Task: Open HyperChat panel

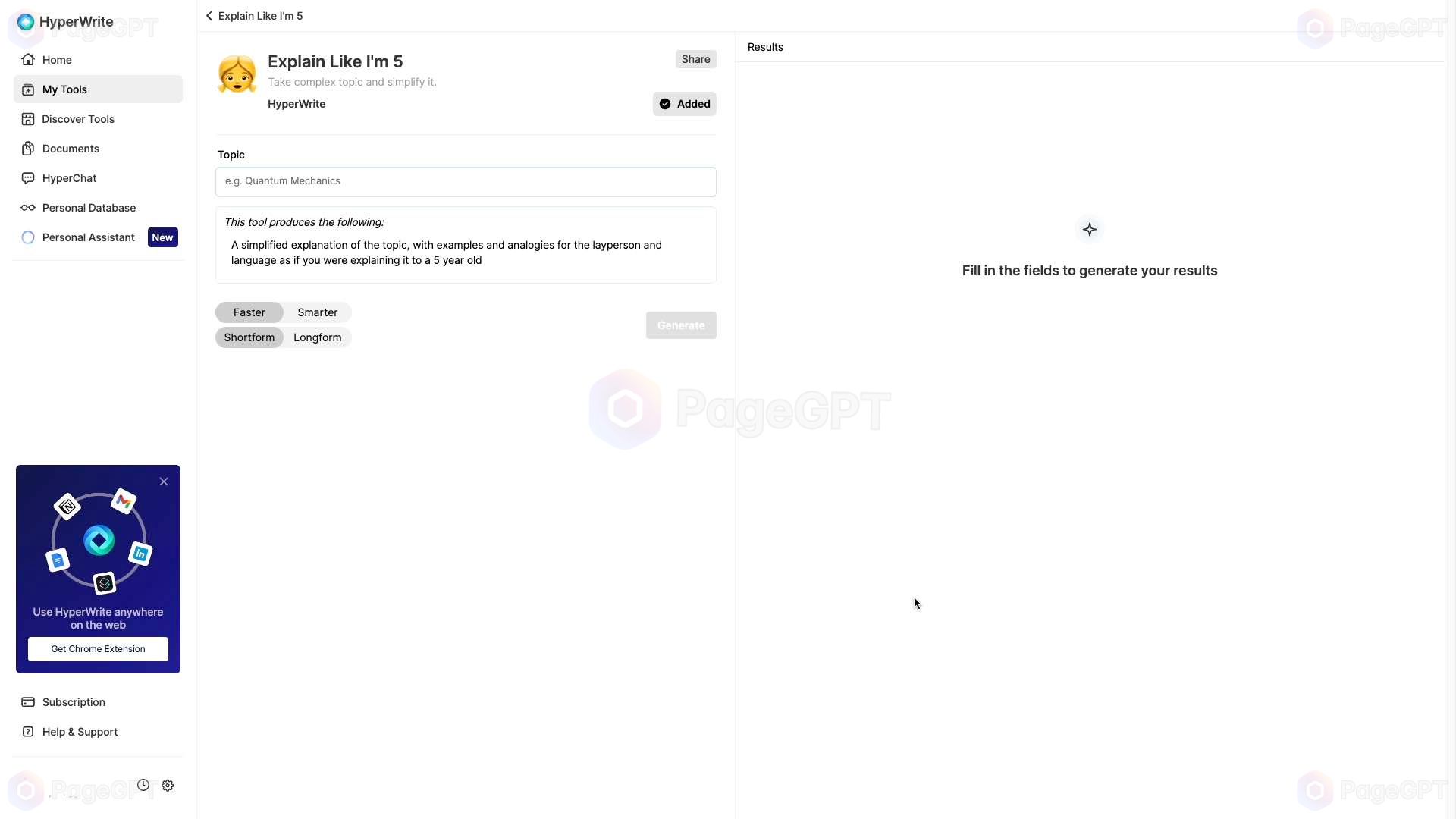Action: [68, 178]
